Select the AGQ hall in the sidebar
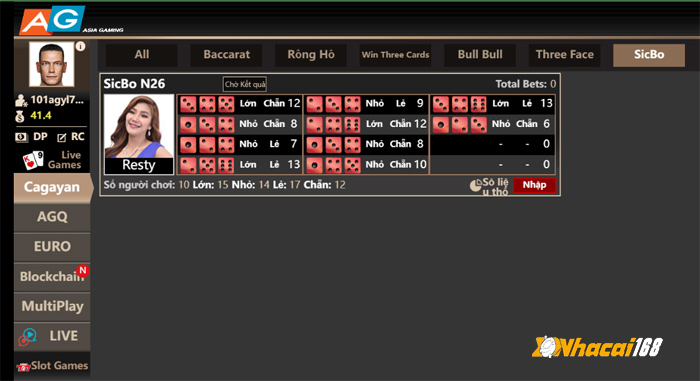700x381 pixels. click(52, 217)
